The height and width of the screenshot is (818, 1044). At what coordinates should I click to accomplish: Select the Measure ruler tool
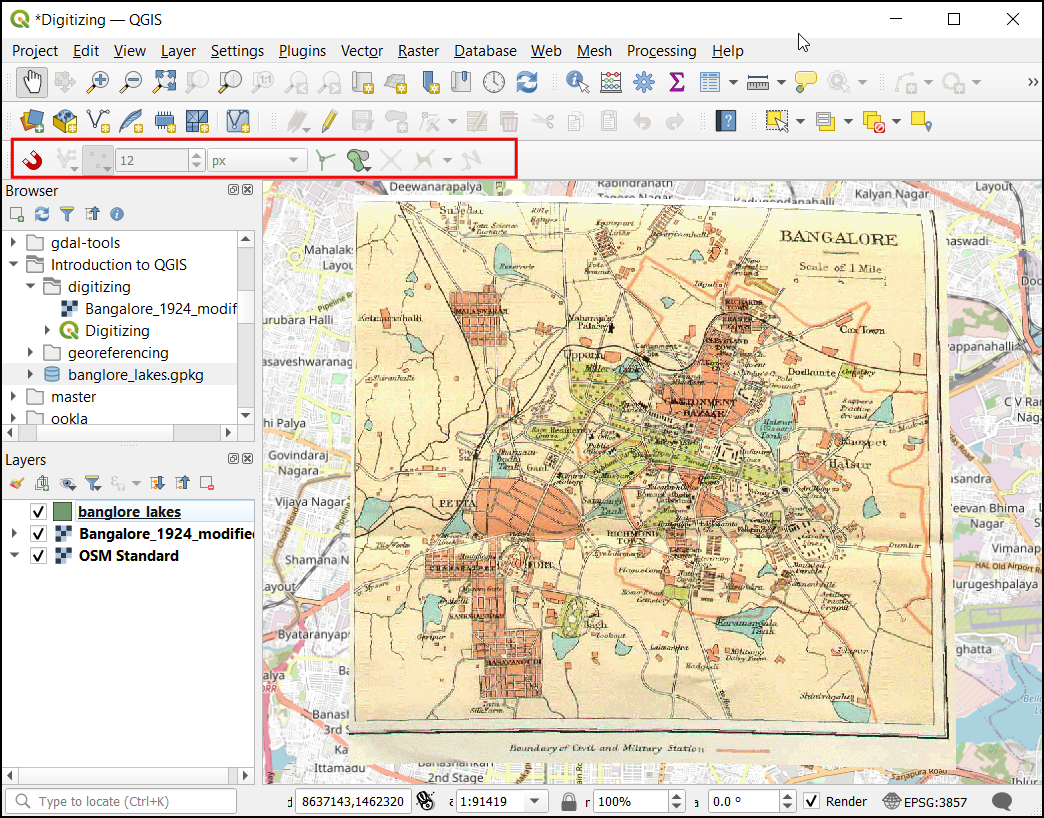(x=758, y=83)
